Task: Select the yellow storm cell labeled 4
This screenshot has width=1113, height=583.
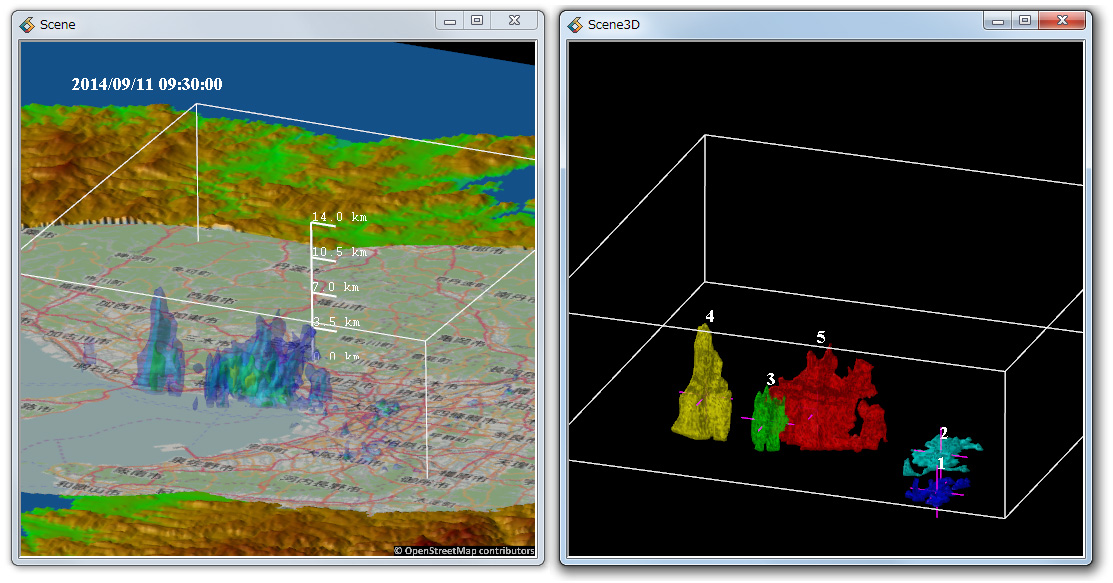Action: [704, 390]
